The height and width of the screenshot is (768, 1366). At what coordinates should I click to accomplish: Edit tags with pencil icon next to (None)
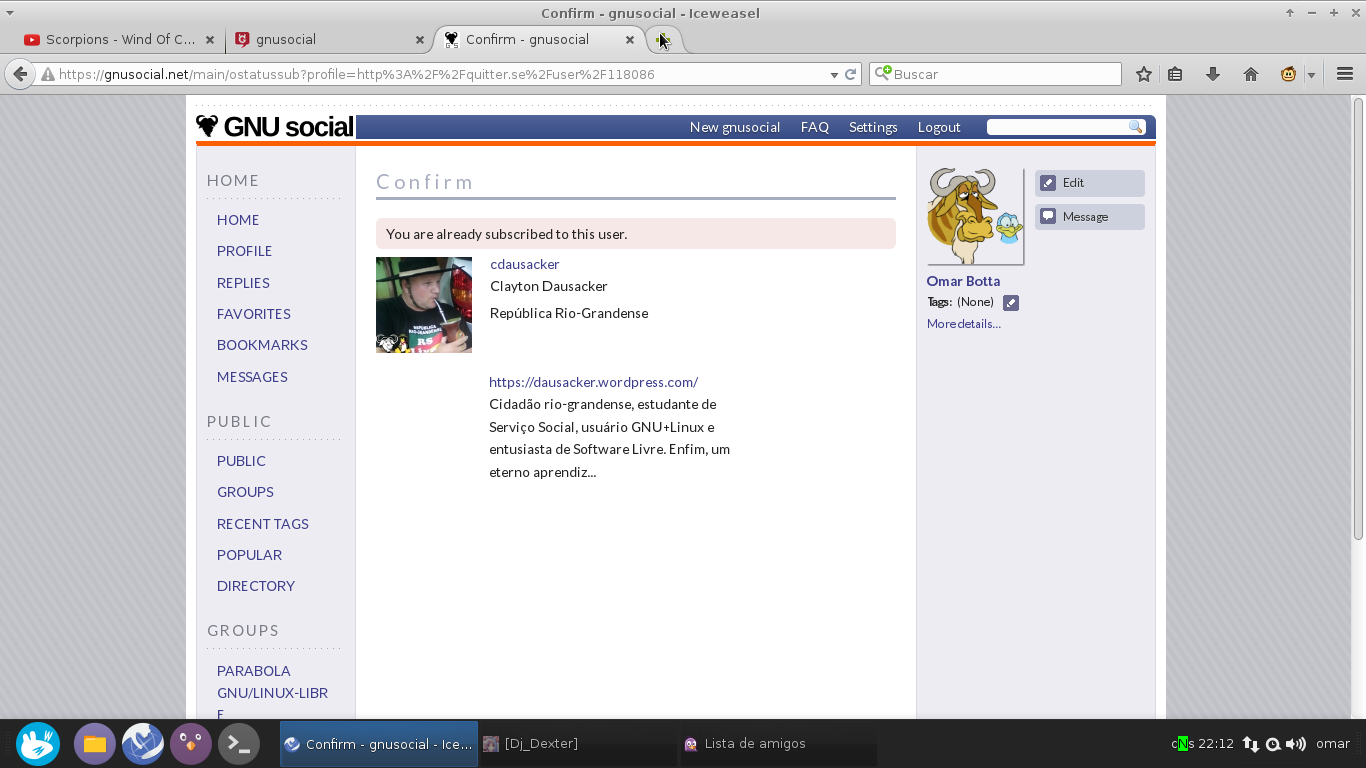coord(1011,302)
